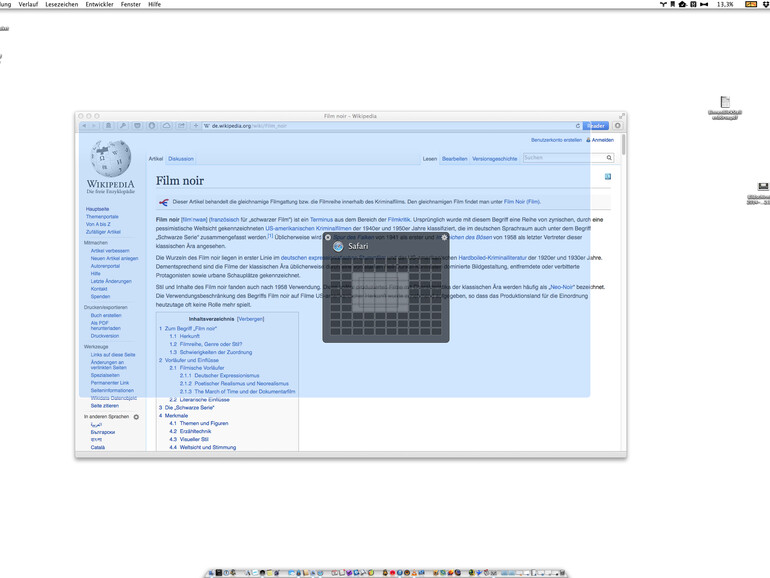The height and width of the screenshot is (578, 770).
Task: Click the Reader button in address bar
Action: click(x=595, y=126)
